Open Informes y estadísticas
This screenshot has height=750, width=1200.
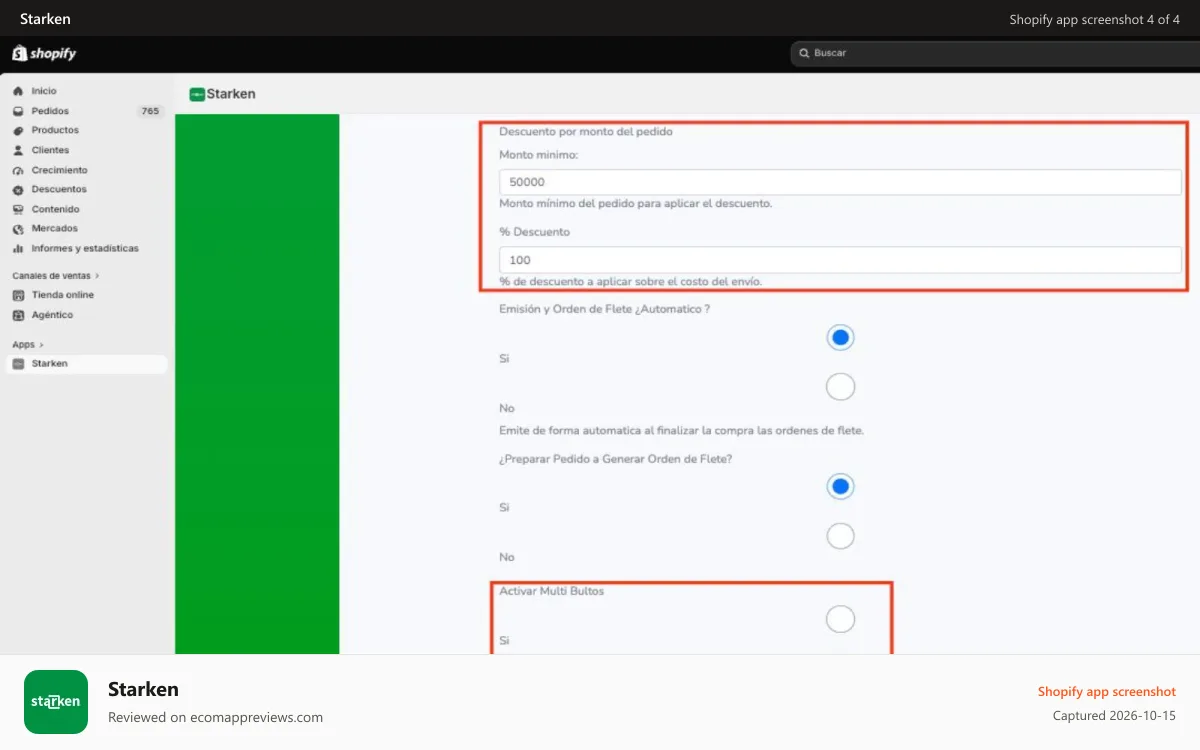pos(86,248)
